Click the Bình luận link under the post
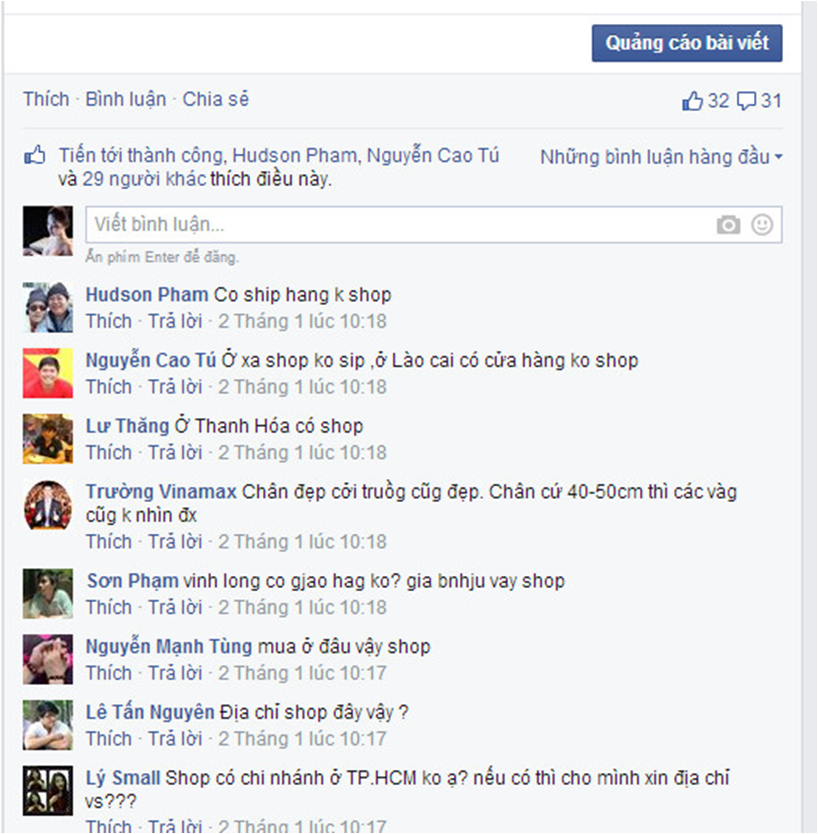This screenshot has width=818, height=834. (126, 99)
